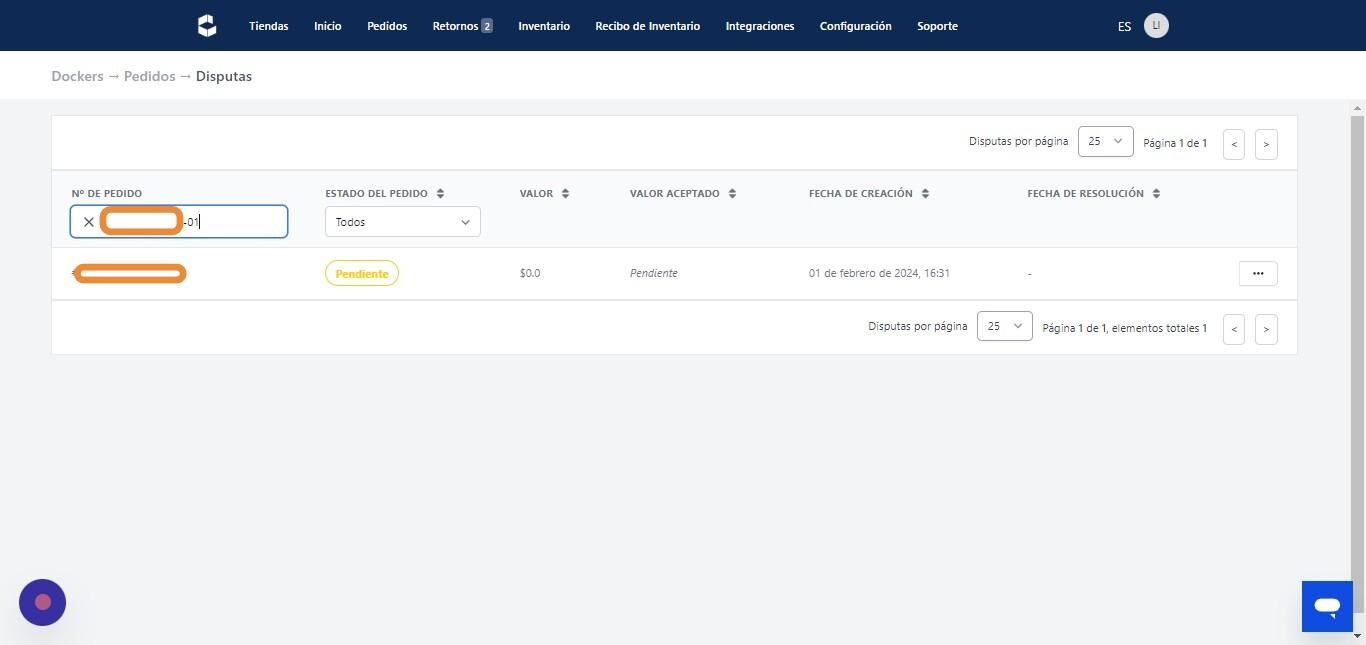The width and height of the screenshot is (1366, 645).
Task: Open the user avatar menu
Action: [1156, 26]
